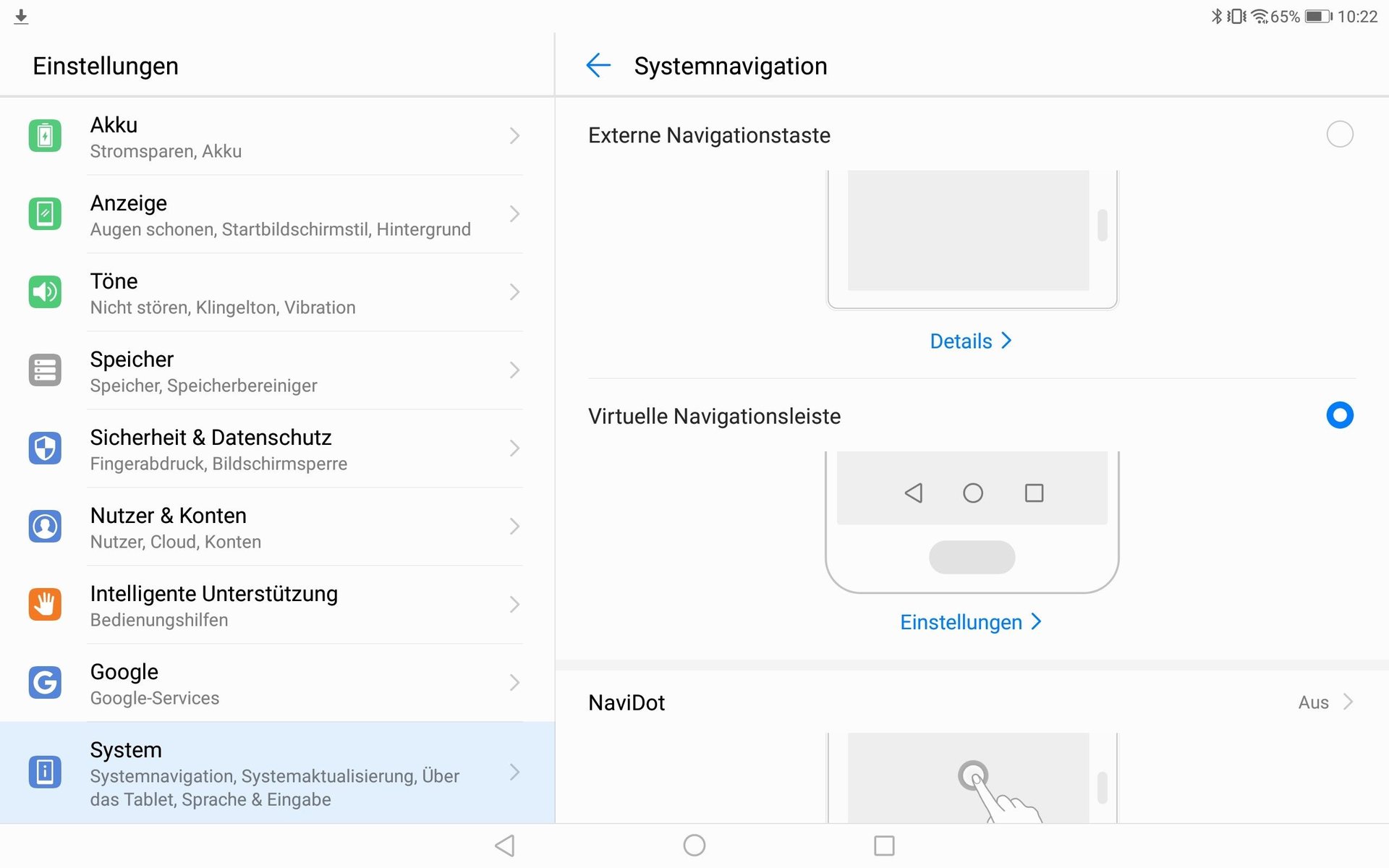Expand the System entry chevron
Image resolution: width=1389 pixels, height=868 pixels.
tap(514, 772)
